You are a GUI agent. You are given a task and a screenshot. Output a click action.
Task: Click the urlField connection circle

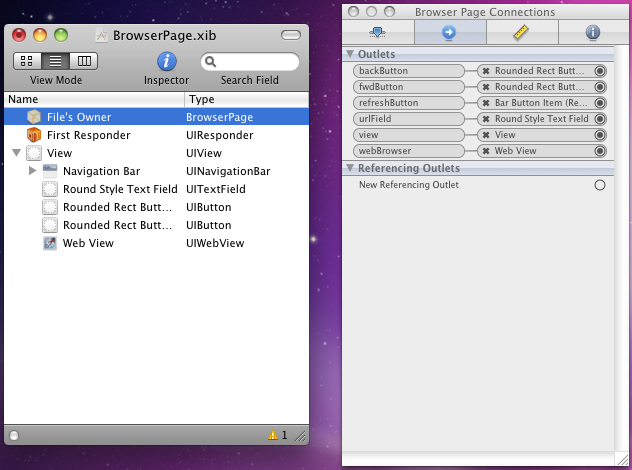[600, 119]
